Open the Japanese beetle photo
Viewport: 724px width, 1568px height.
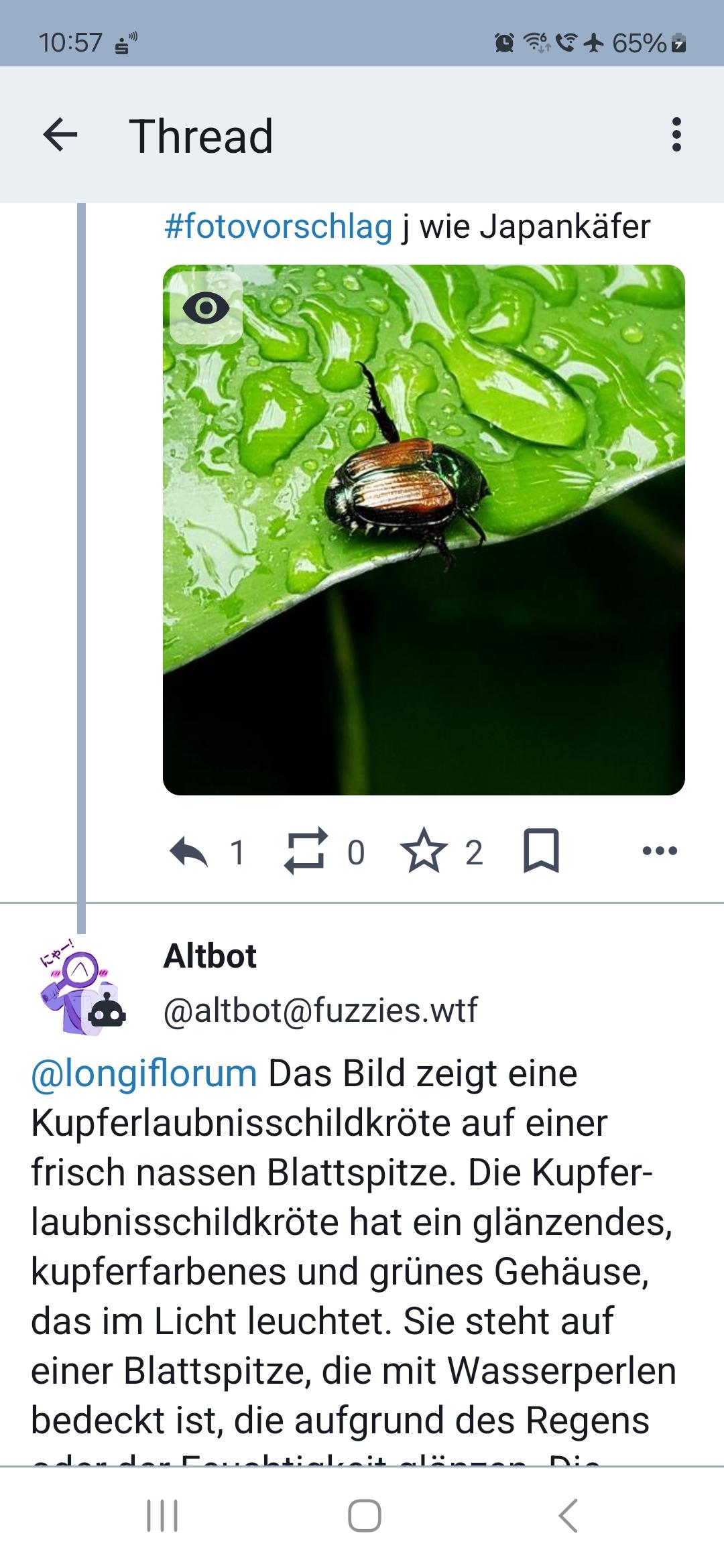pyautogui.click(x=424, y=530)
